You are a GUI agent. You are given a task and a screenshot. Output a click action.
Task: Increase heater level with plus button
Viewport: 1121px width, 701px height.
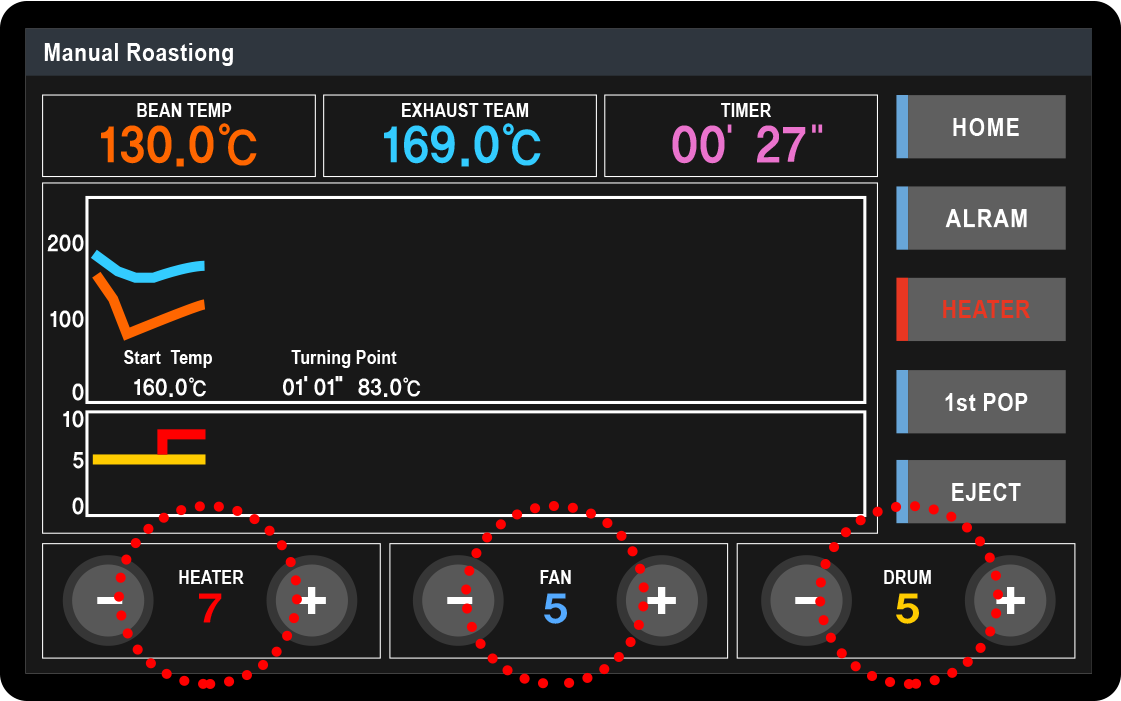(x=314, y=600)
